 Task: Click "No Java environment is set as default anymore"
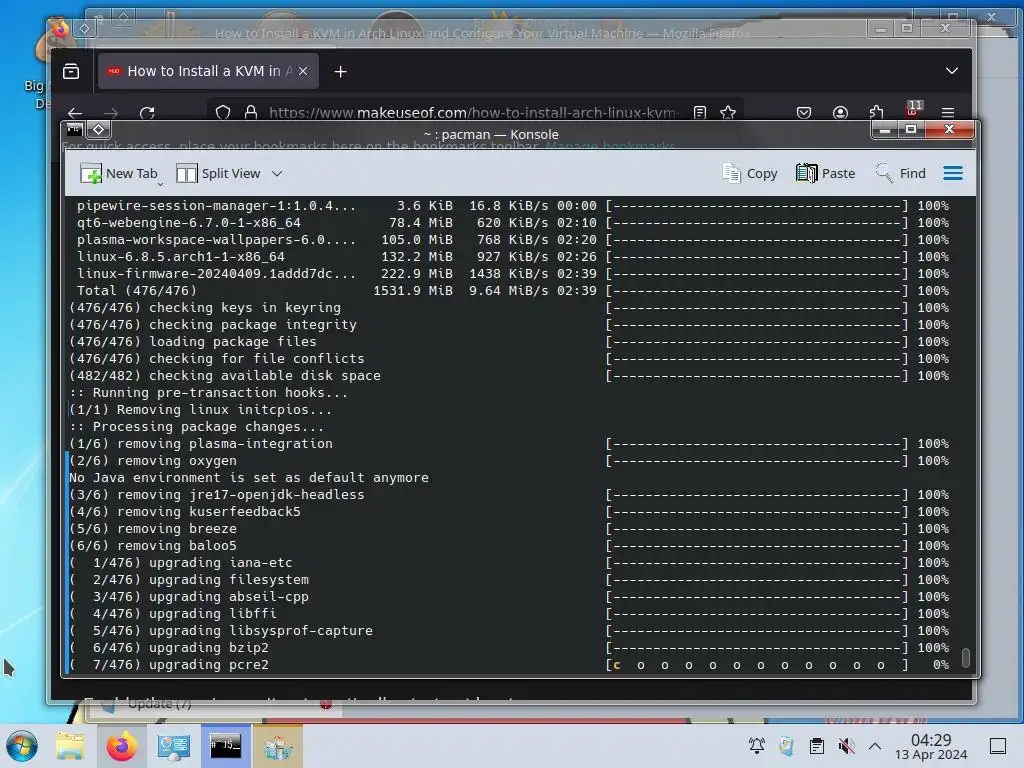pyautogui.click(x=249, y=477)
